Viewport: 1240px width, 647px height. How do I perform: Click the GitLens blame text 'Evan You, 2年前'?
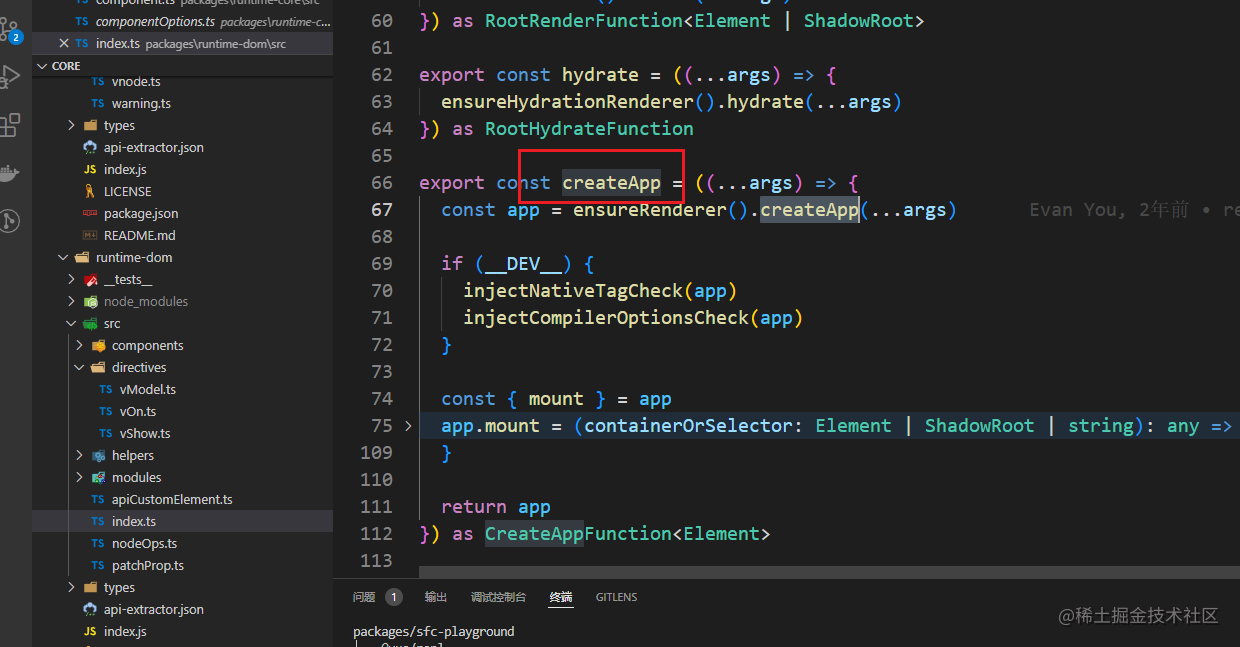pos(1109,210)
